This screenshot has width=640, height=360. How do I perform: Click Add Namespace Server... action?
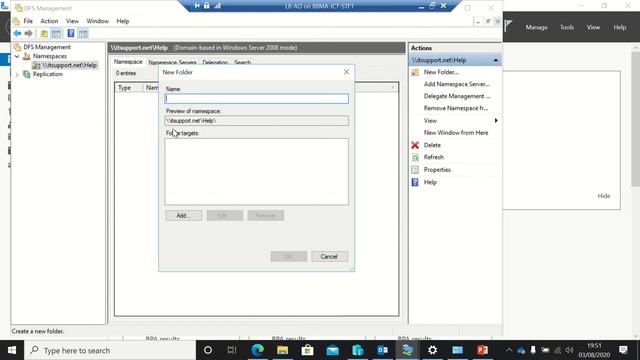456,84
